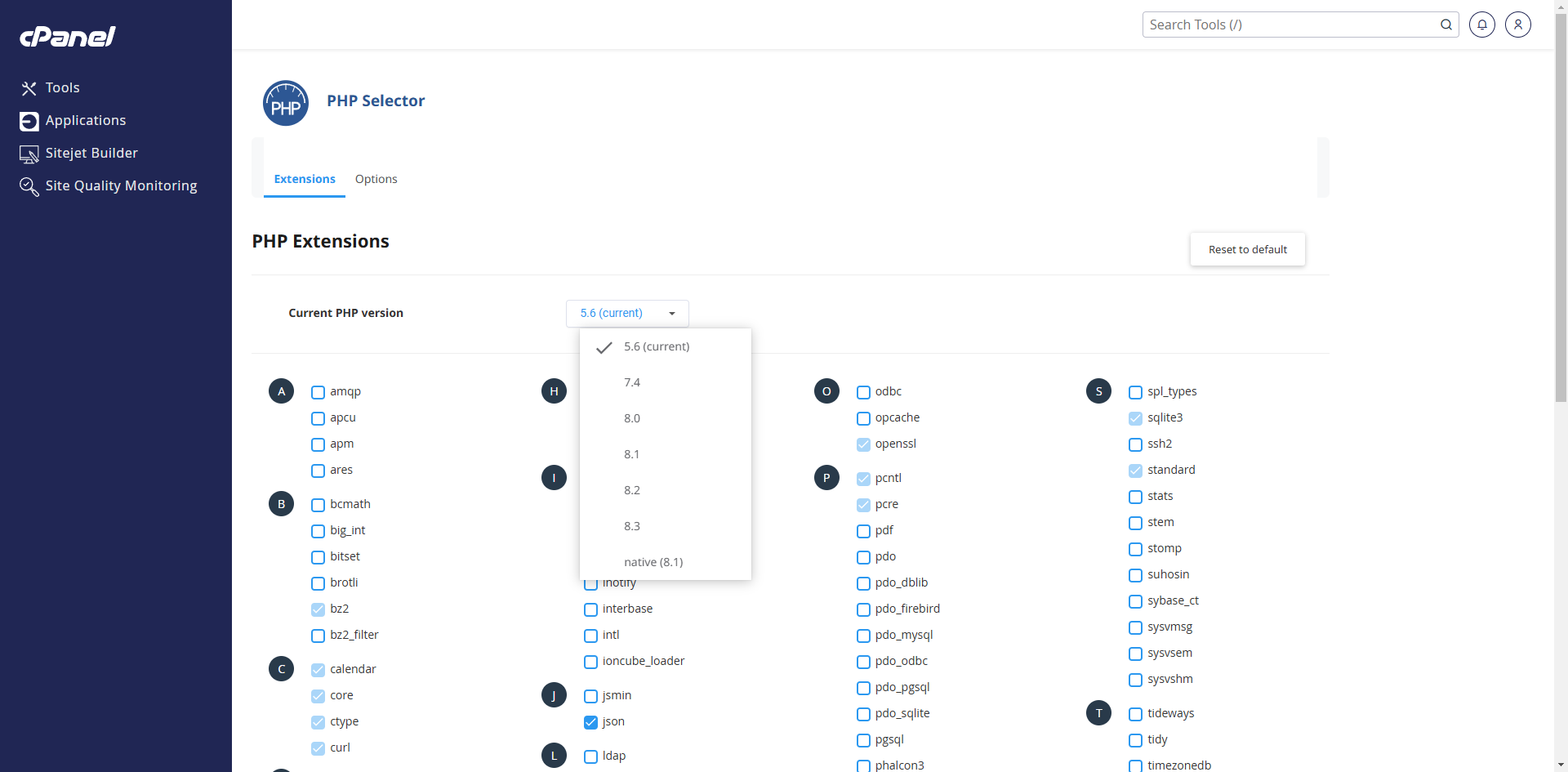1568x772 pixels.
Task: Click the letter T group badge
Action: tap(1099, 713)
